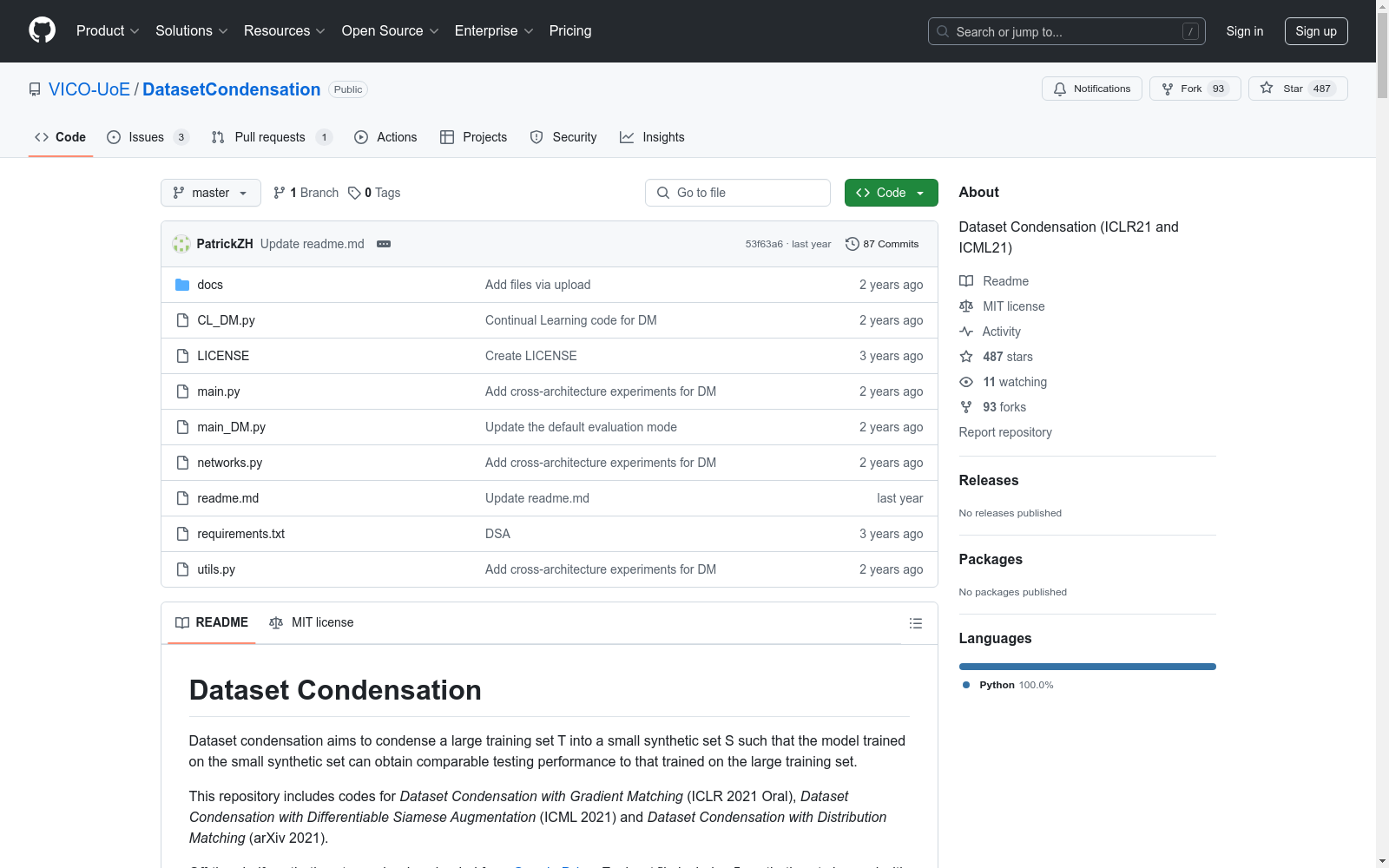Click the Star icon
Viewport: 1389px width, 868px height.
(x=1267, y=89)
